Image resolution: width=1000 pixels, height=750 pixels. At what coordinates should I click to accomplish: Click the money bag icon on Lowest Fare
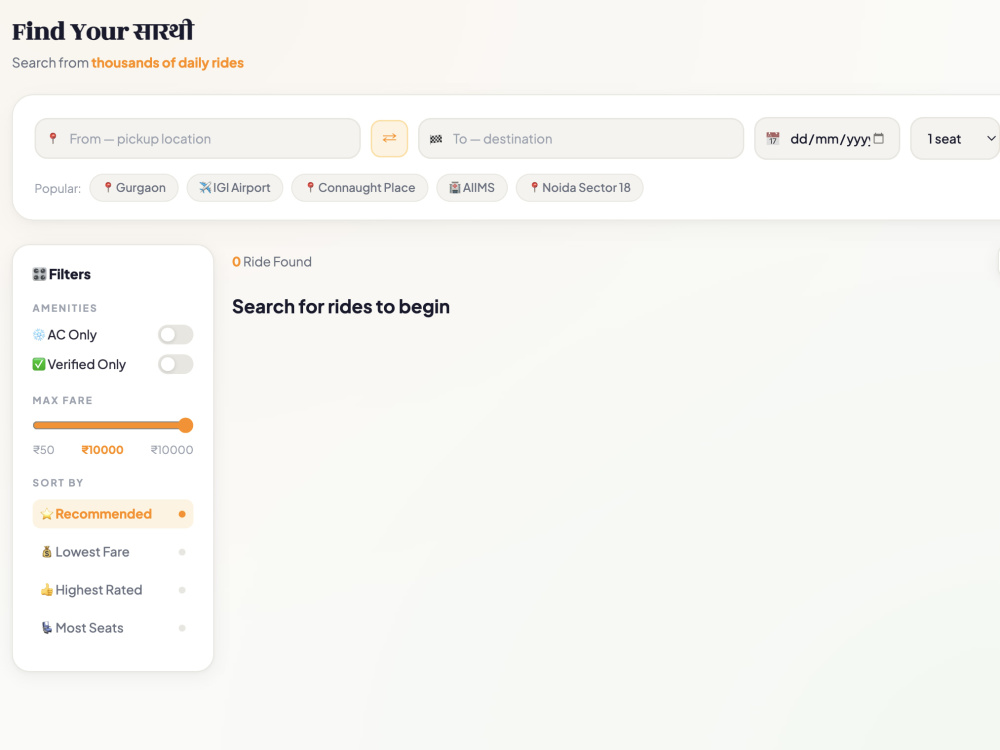pyautogui.click(x=47, y=552)
